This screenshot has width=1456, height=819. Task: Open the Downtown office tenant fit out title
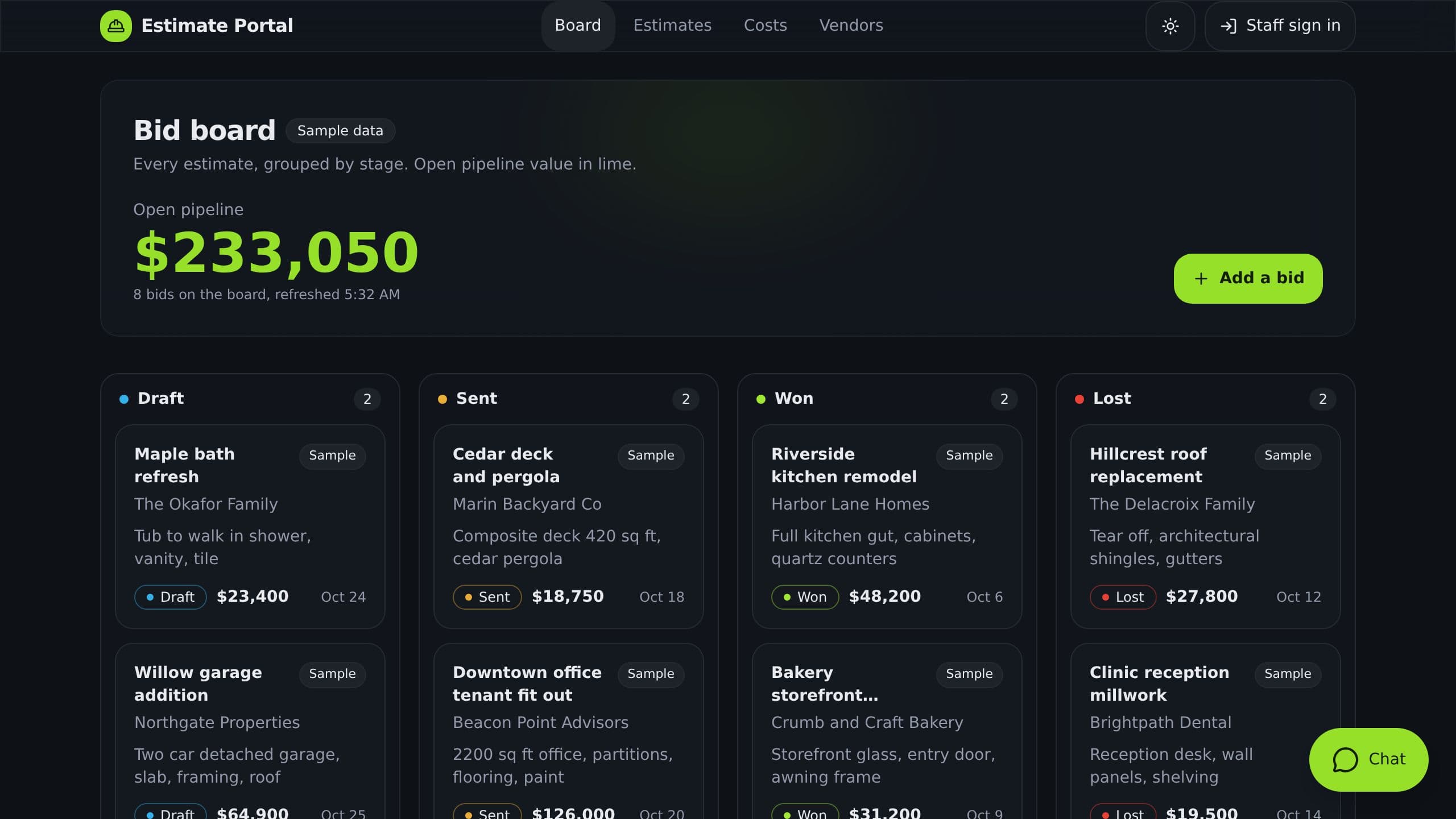pyautogui.click(x=527, y=684)
